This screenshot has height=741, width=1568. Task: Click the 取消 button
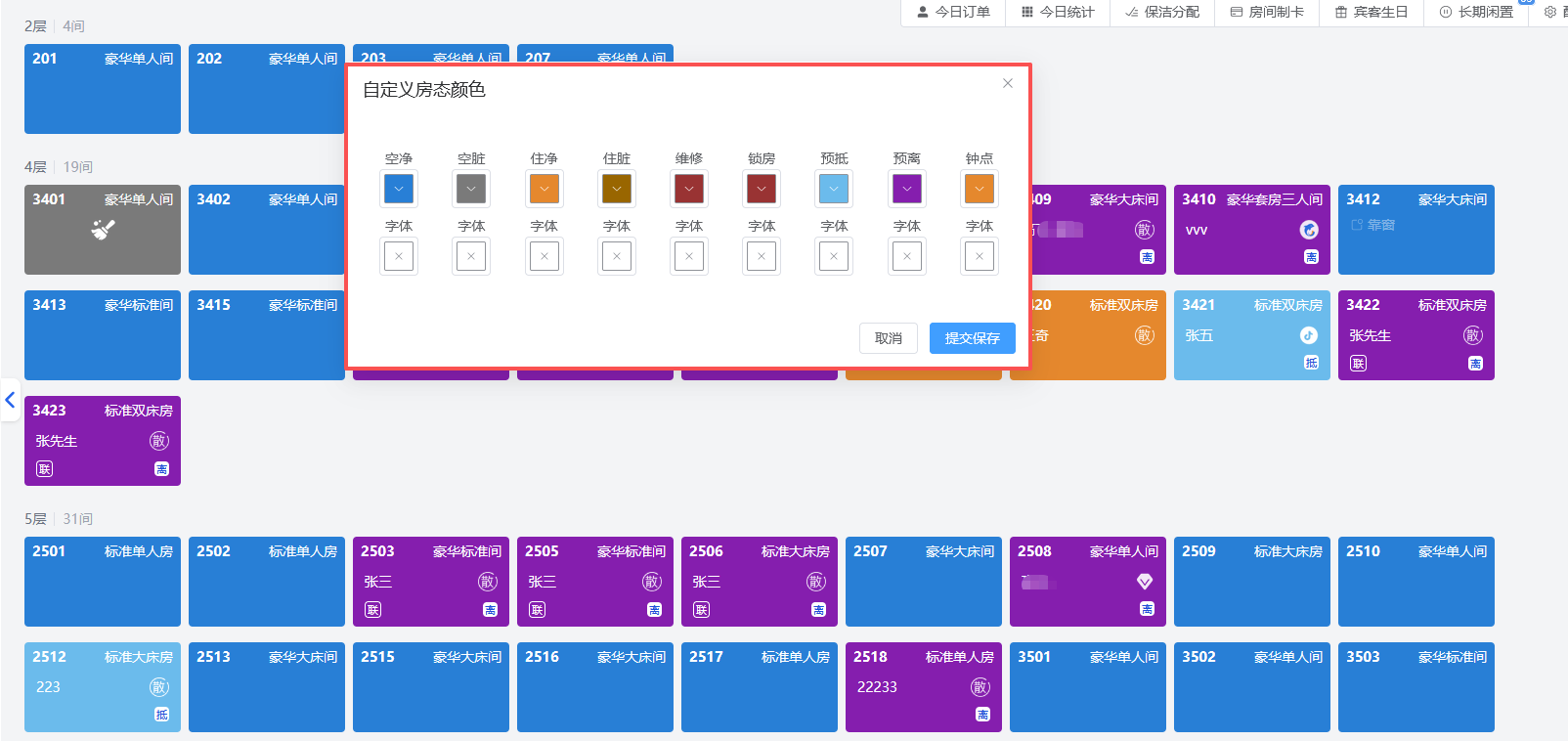889,338
